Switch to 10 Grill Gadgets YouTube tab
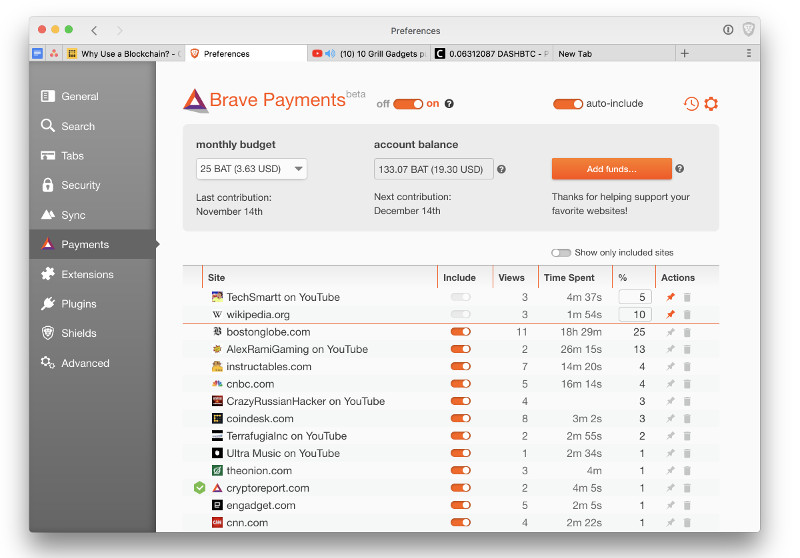Screen dimensions: 800x558 point(368,54)
